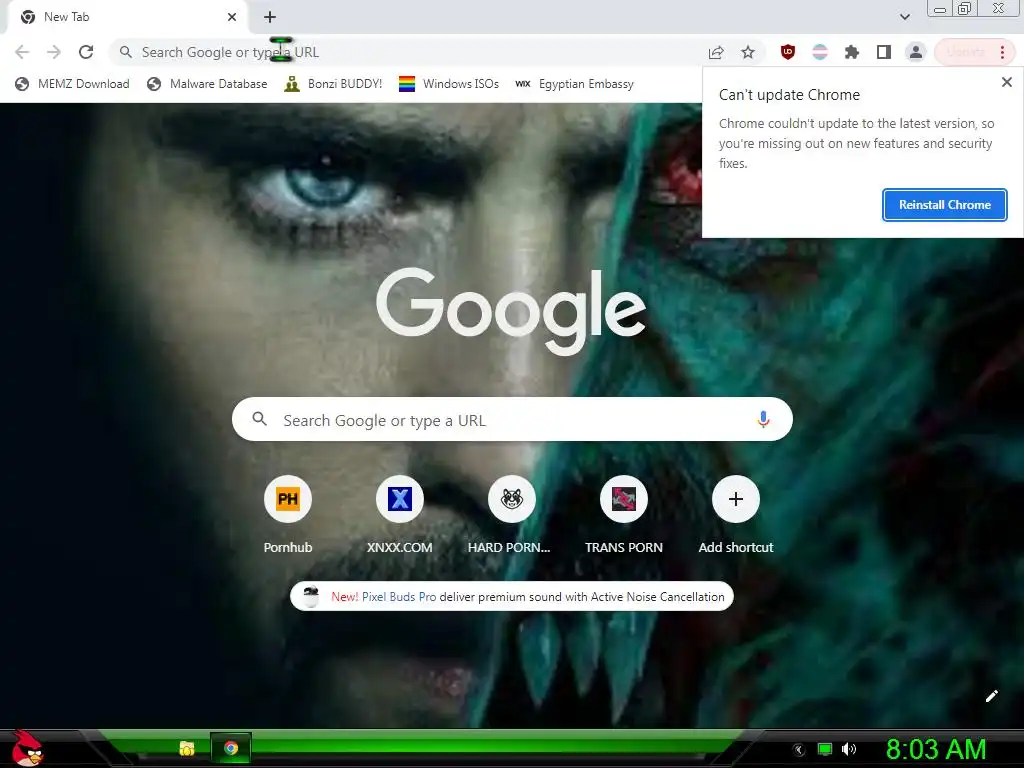Dismiss the Can't update Chrome popup
The width and height of the screenshot is (1024, 768).
coord(1006,82)
